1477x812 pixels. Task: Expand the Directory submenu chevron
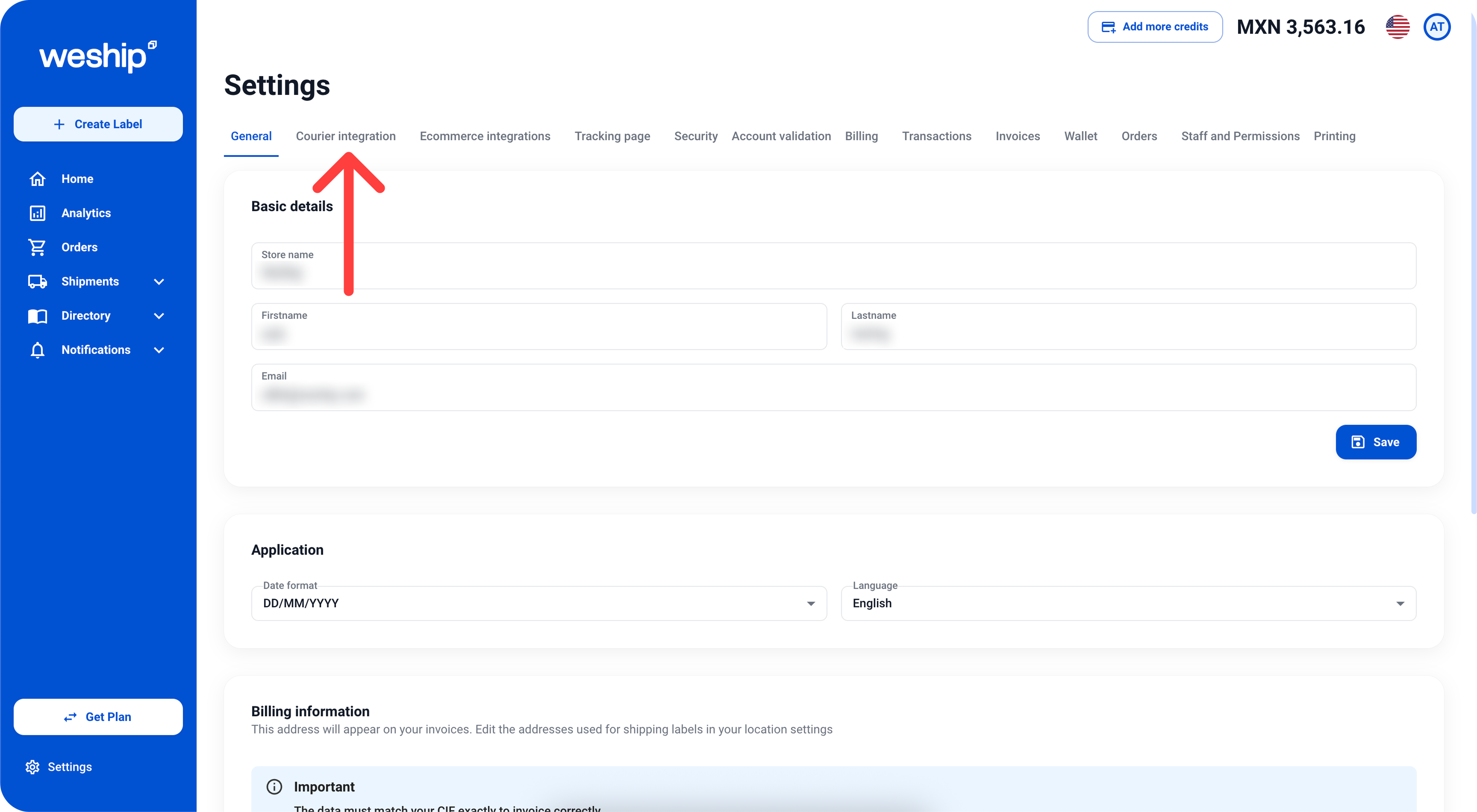159,316
